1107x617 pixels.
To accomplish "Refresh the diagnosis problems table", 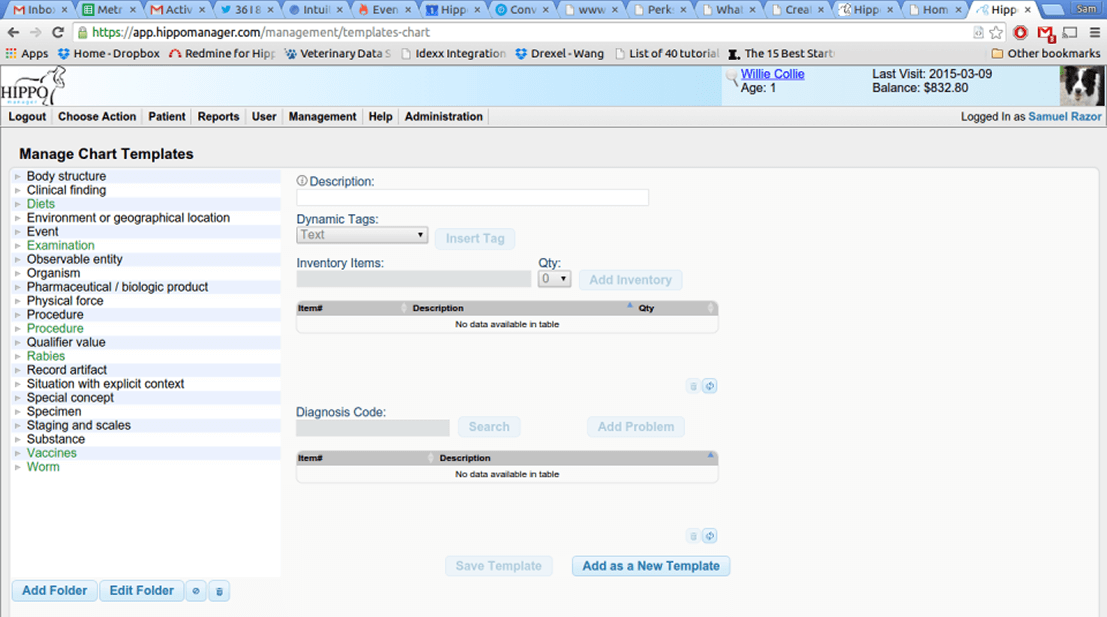I will [710, 536].
